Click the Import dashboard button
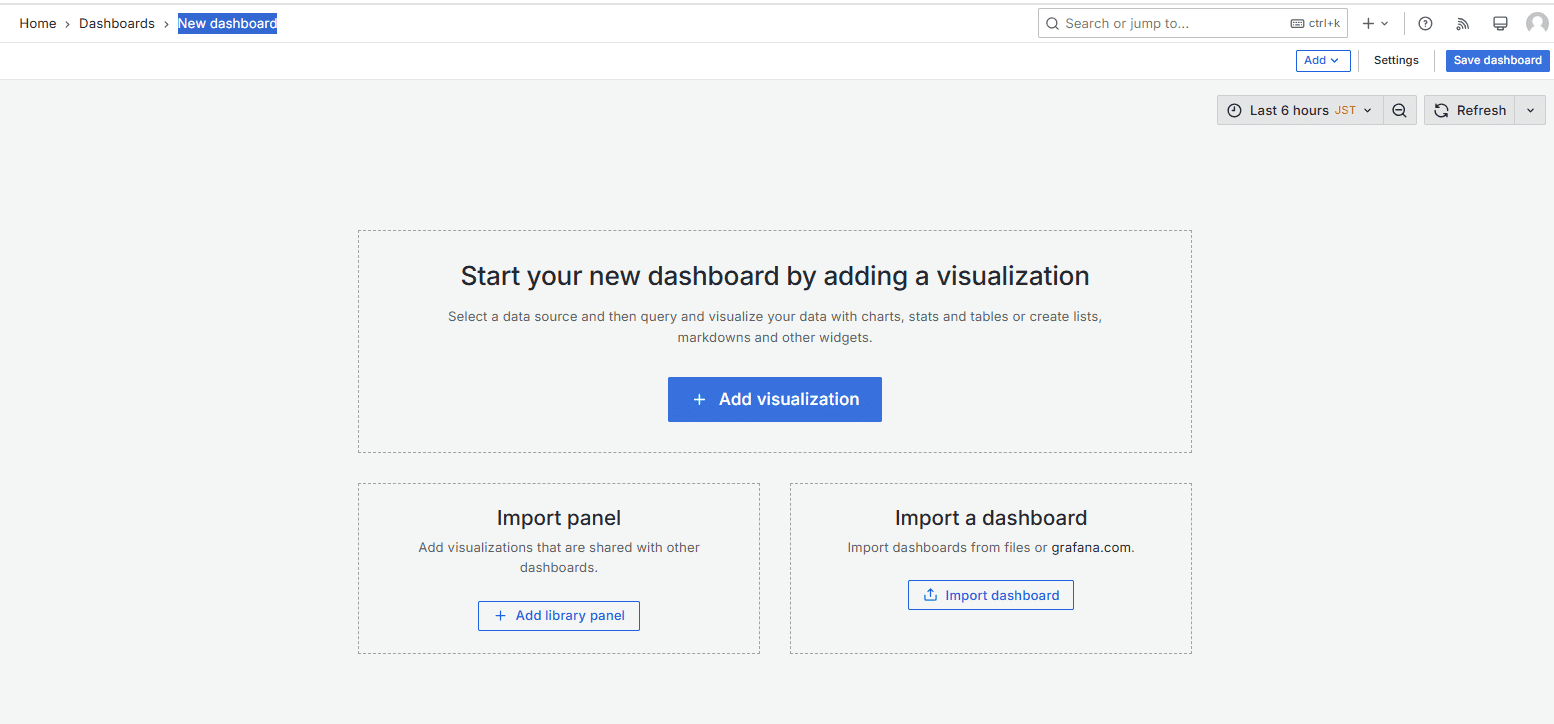Viewport: 1554px width, 724px height. pos(991,595)
